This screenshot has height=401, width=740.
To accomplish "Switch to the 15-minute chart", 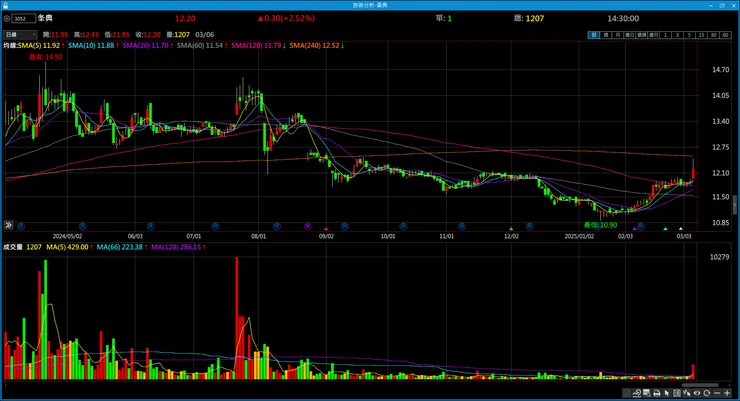I will click(x=701, y=35).
